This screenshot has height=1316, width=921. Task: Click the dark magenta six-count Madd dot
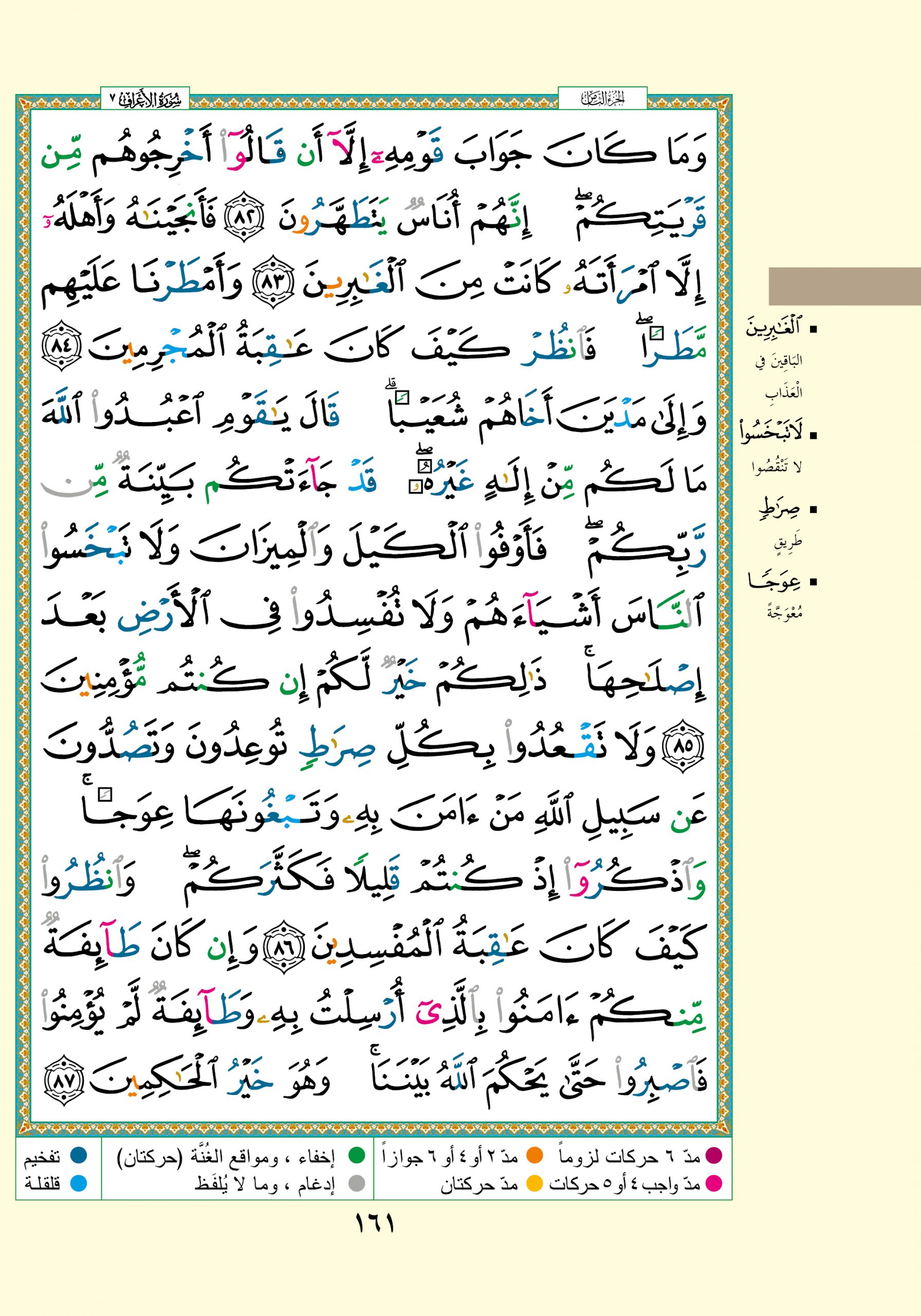(713, 1156)
